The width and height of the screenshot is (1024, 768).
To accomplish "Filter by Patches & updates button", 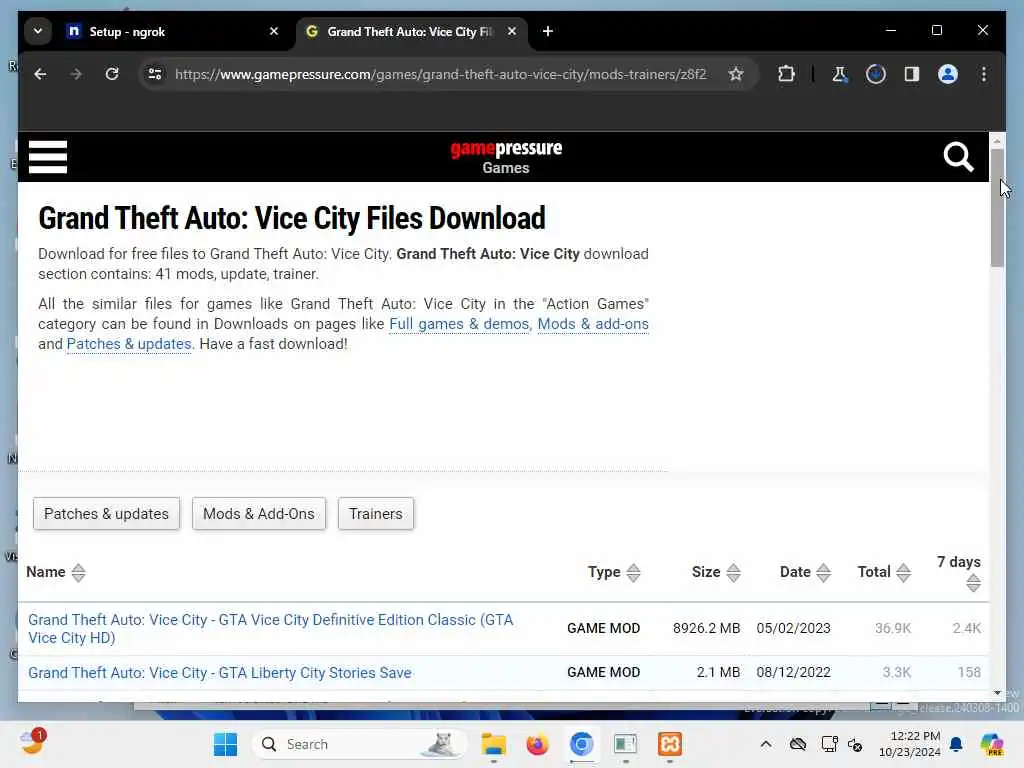I will click(106, 514).
